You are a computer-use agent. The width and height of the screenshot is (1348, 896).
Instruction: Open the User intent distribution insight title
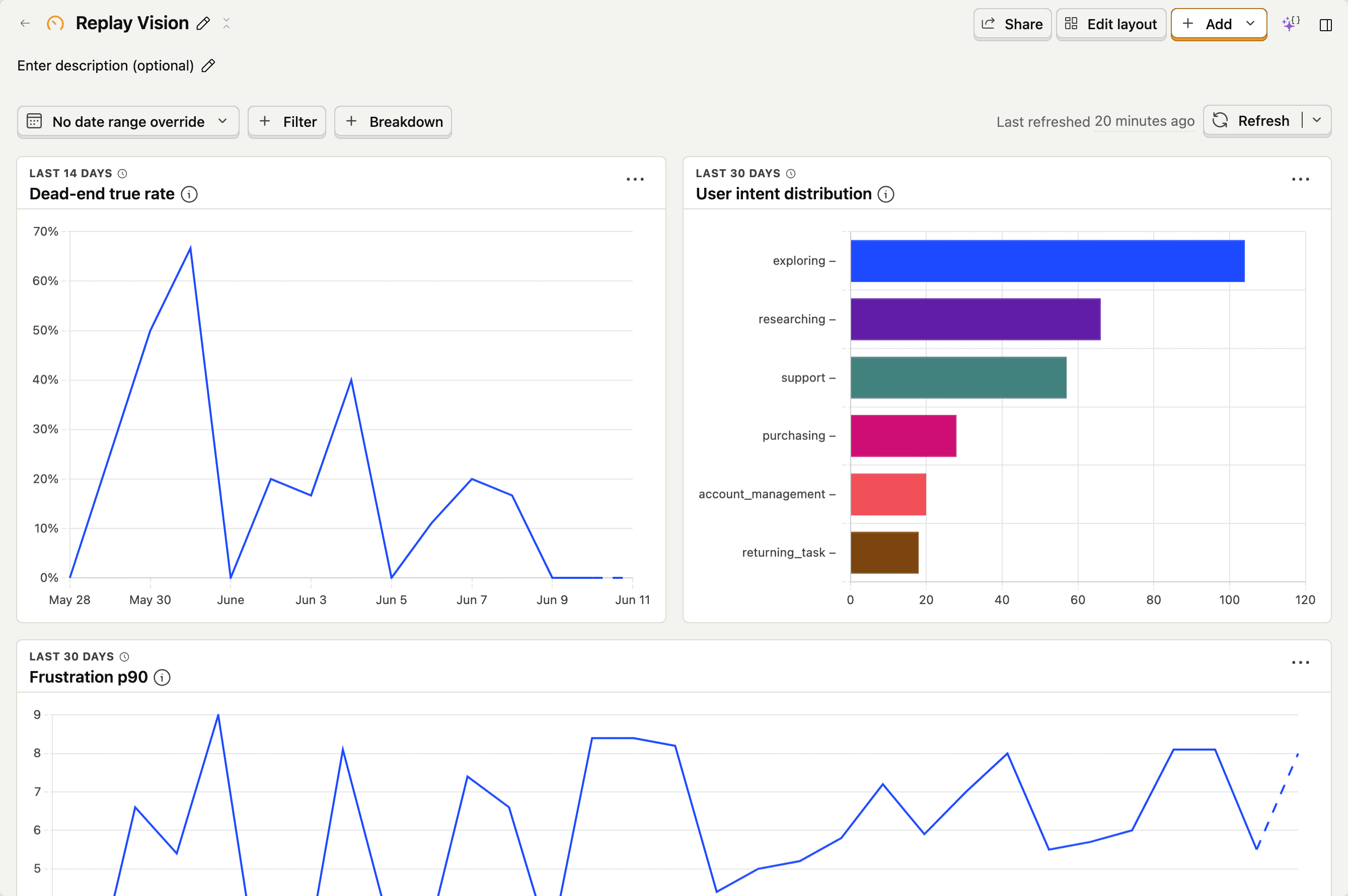tap(783, 194)
